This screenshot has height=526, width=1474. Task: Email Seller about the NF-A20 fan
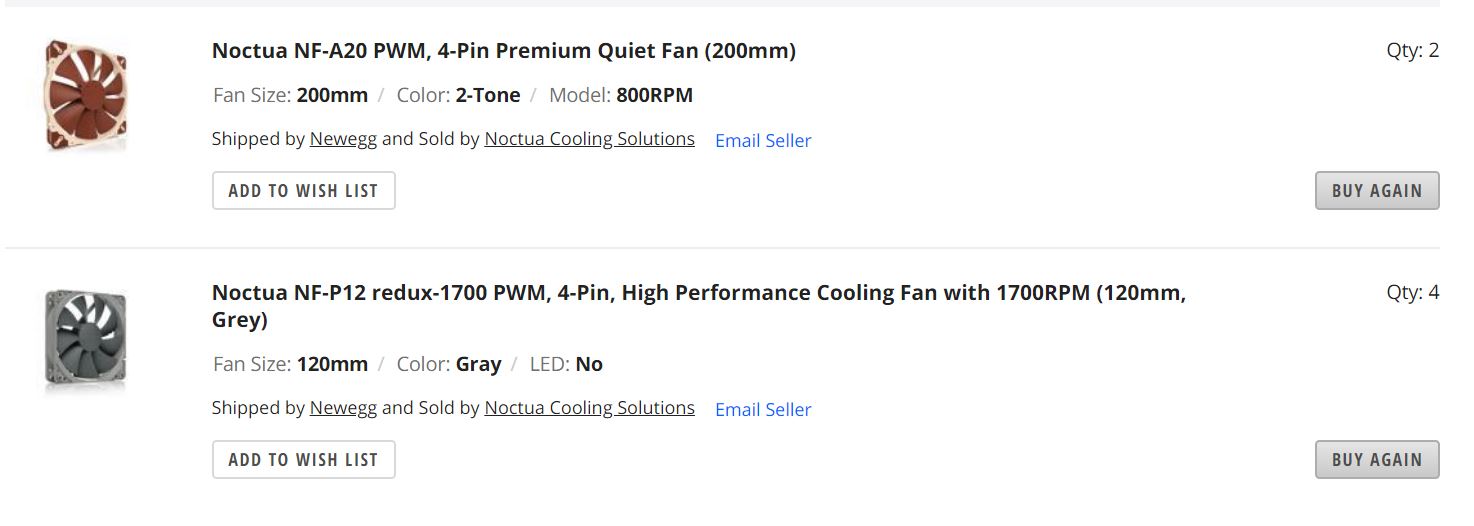point(763,141)
